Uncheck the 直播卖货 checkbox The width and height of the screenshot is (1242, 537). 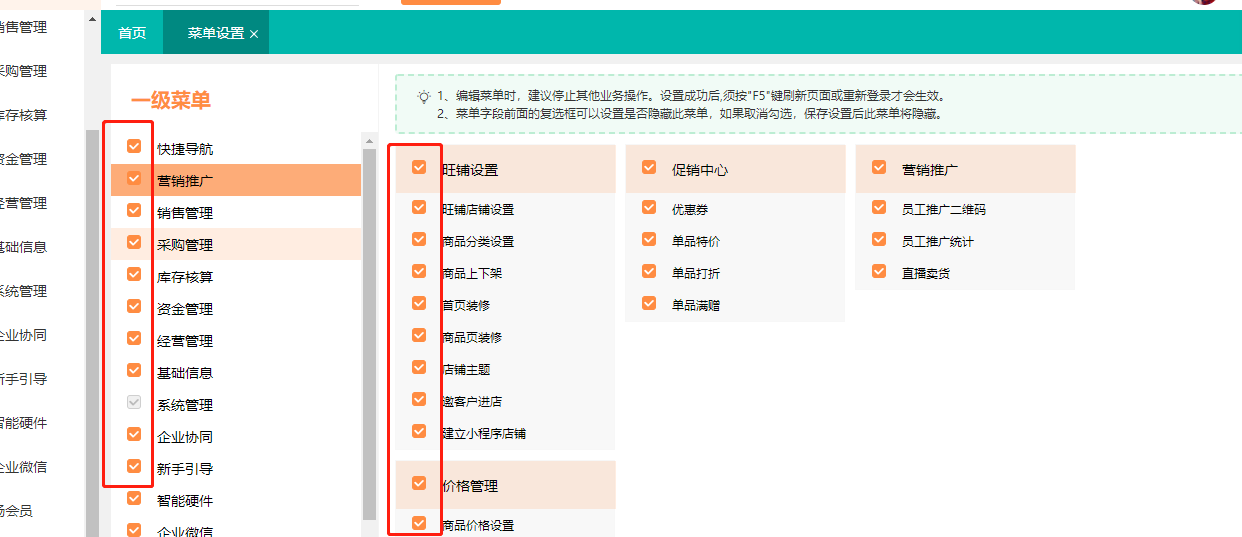(x=879, y=271)
